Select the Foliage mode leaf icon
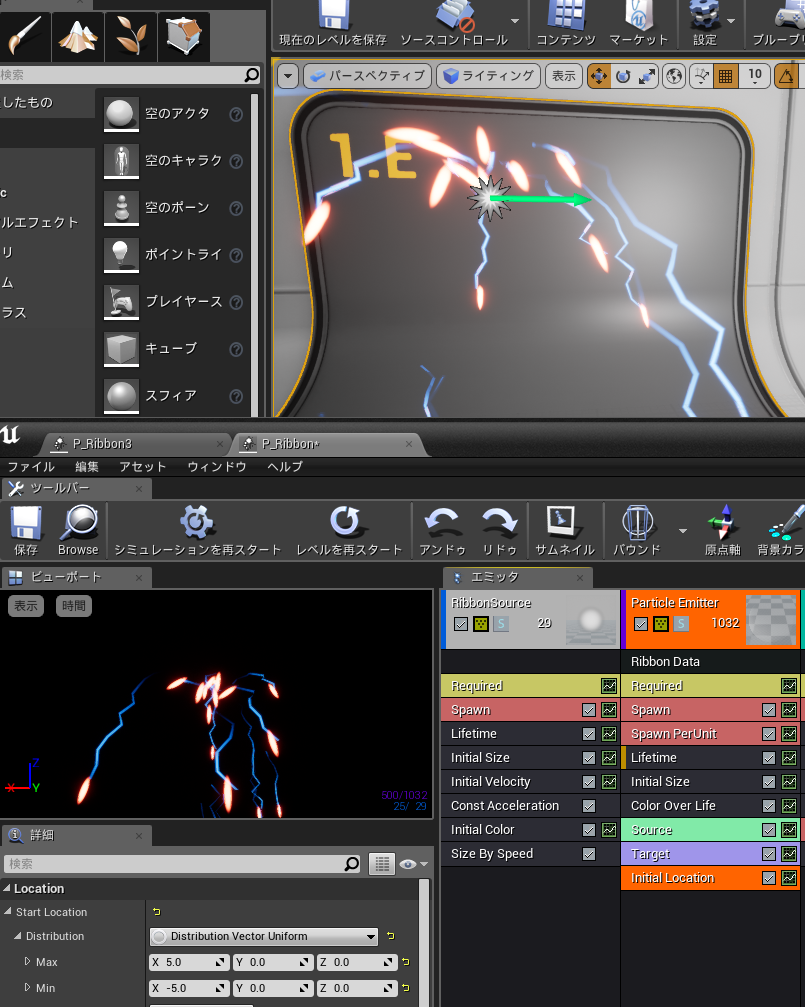This screenshot has height=1007, width=805. (x=131, y=35)
